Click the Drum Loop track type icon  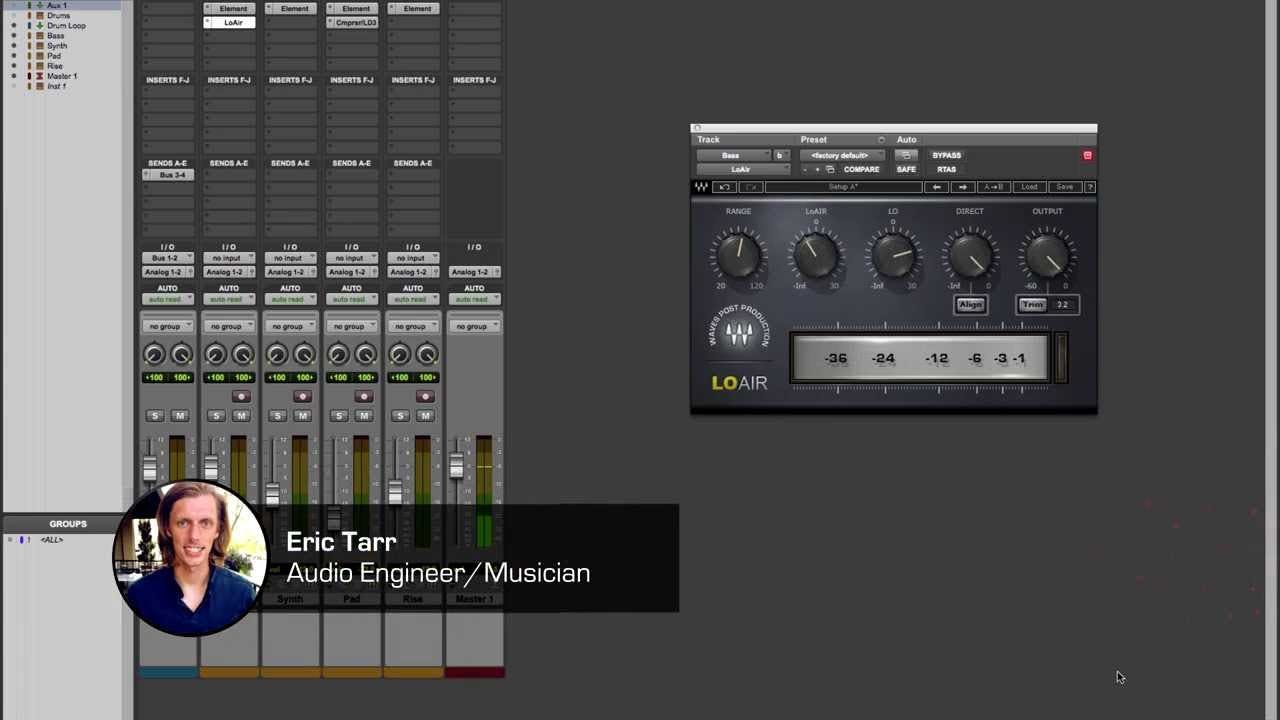[40, 26]
